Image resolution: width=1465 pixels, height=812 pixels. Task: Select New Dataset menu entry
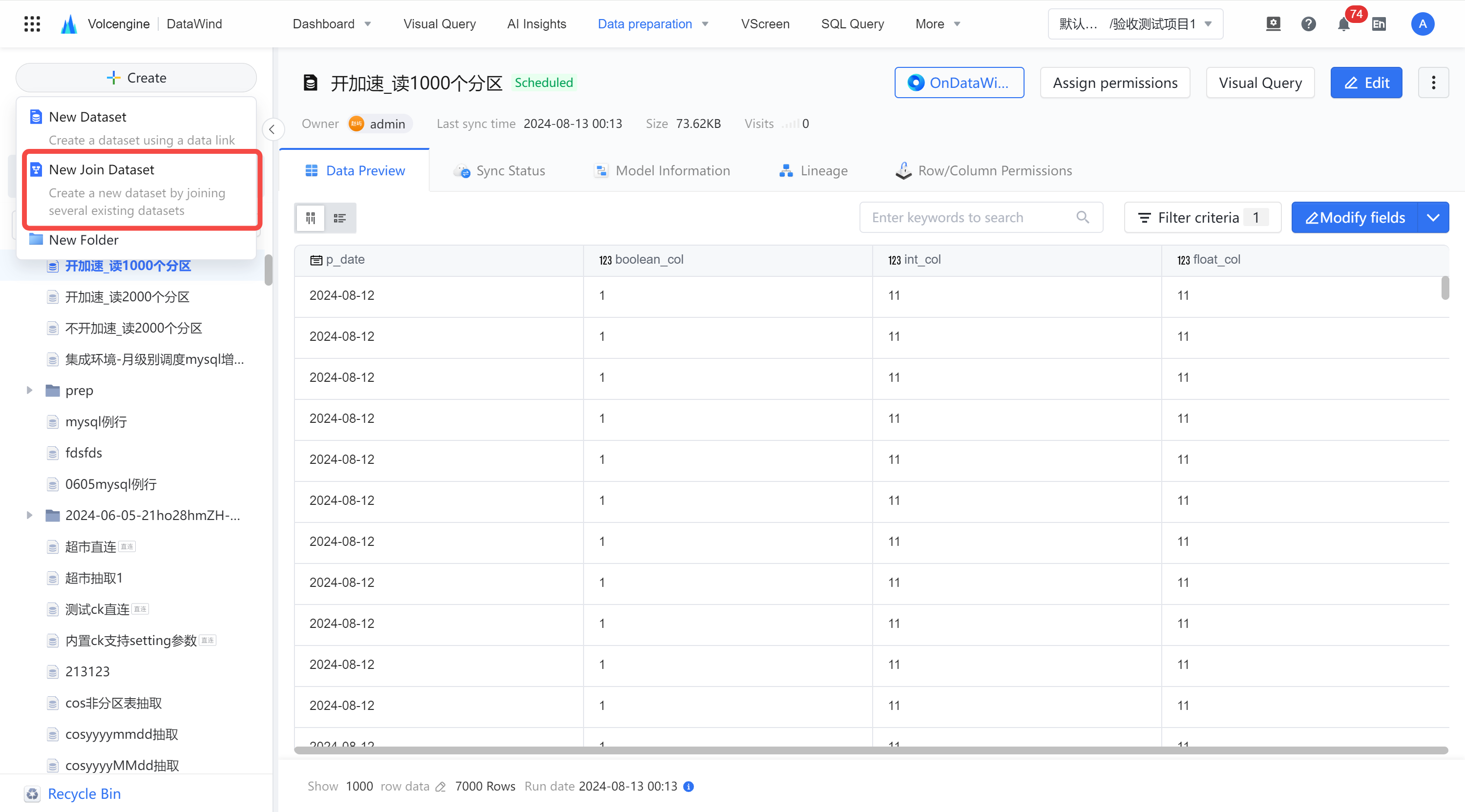coord(137,127)
